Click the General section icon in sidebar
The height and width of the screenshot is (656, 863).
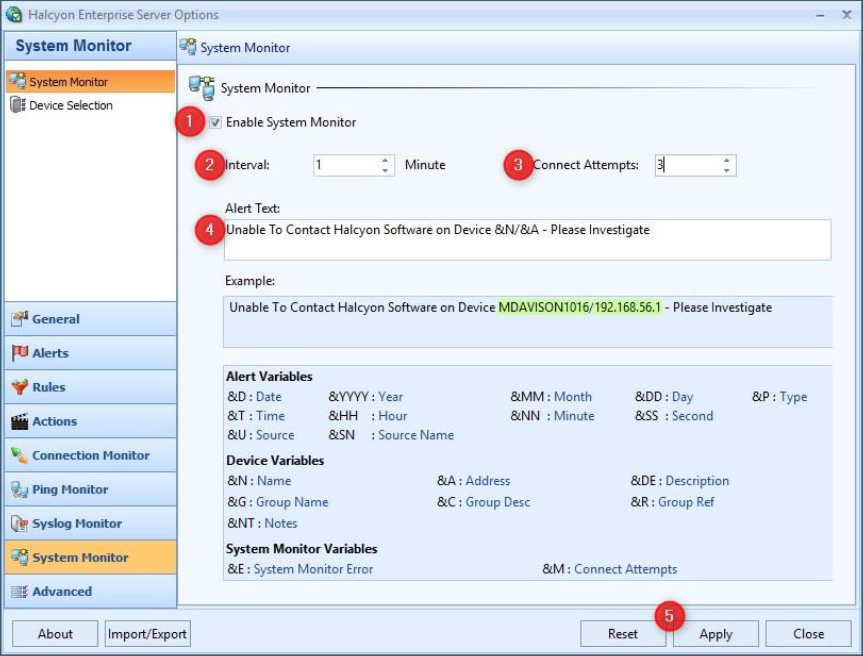point(19,319)
